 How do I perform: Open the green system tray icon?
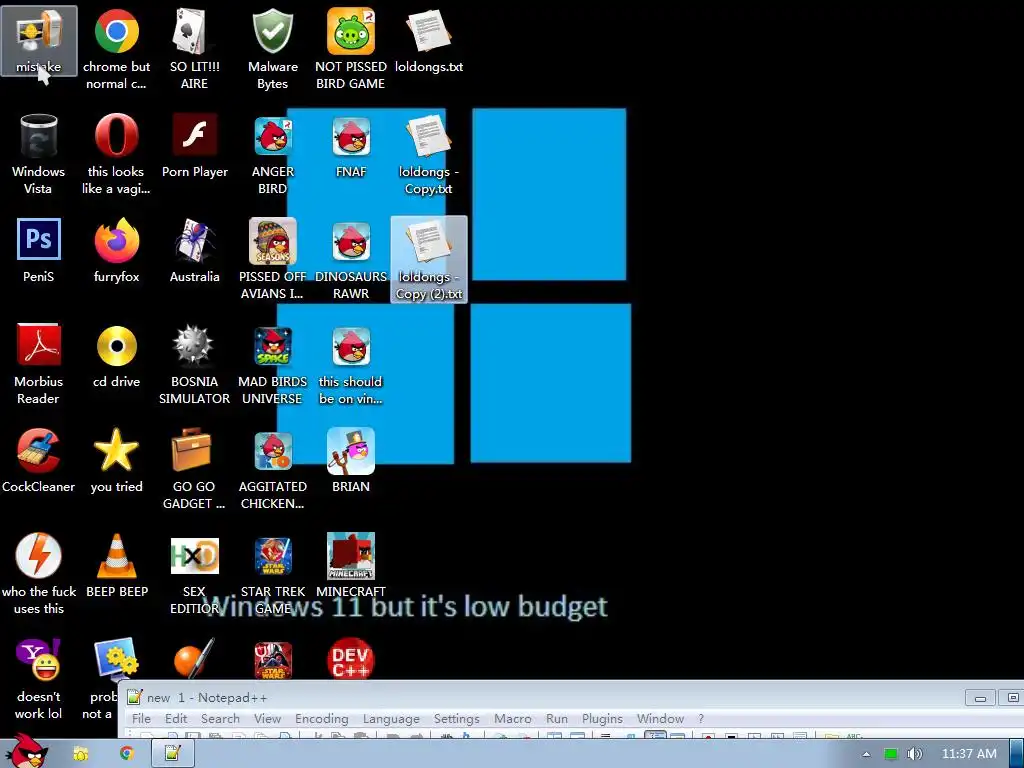pos(890,754)
